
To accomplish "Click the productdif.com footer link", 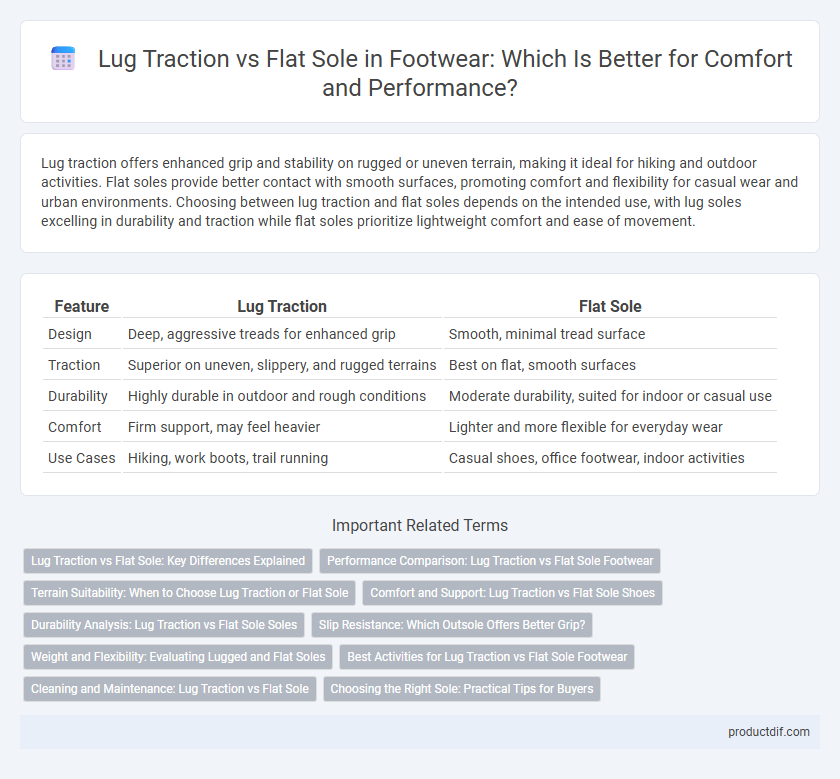I will 768,732.
